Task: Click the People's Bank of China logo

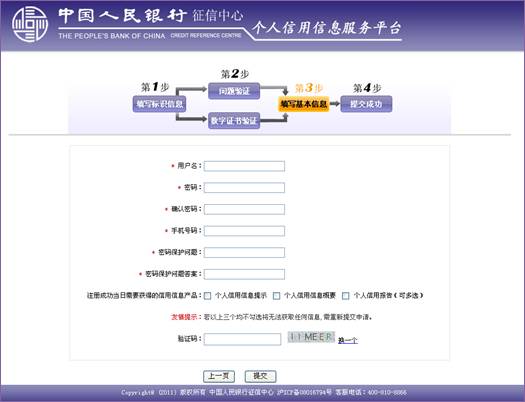Action: coord(30,24)
